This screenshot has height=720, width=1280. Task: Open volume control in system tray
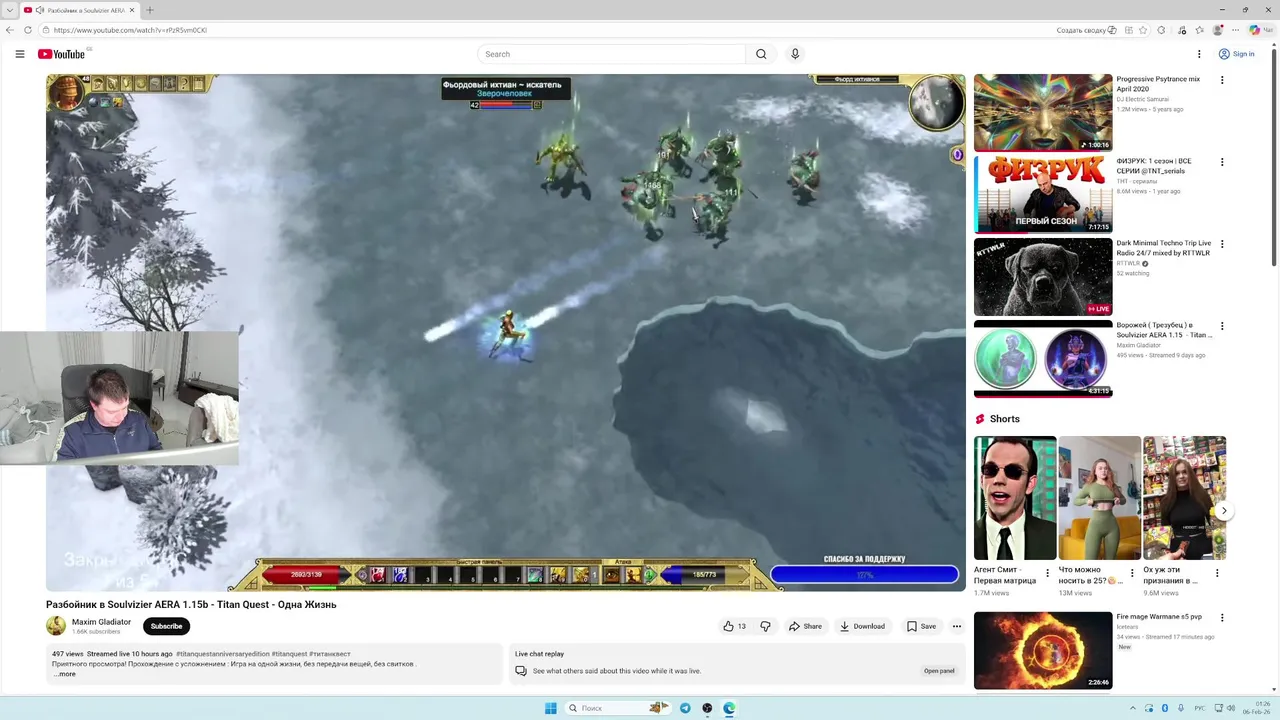click(1230, 708)
